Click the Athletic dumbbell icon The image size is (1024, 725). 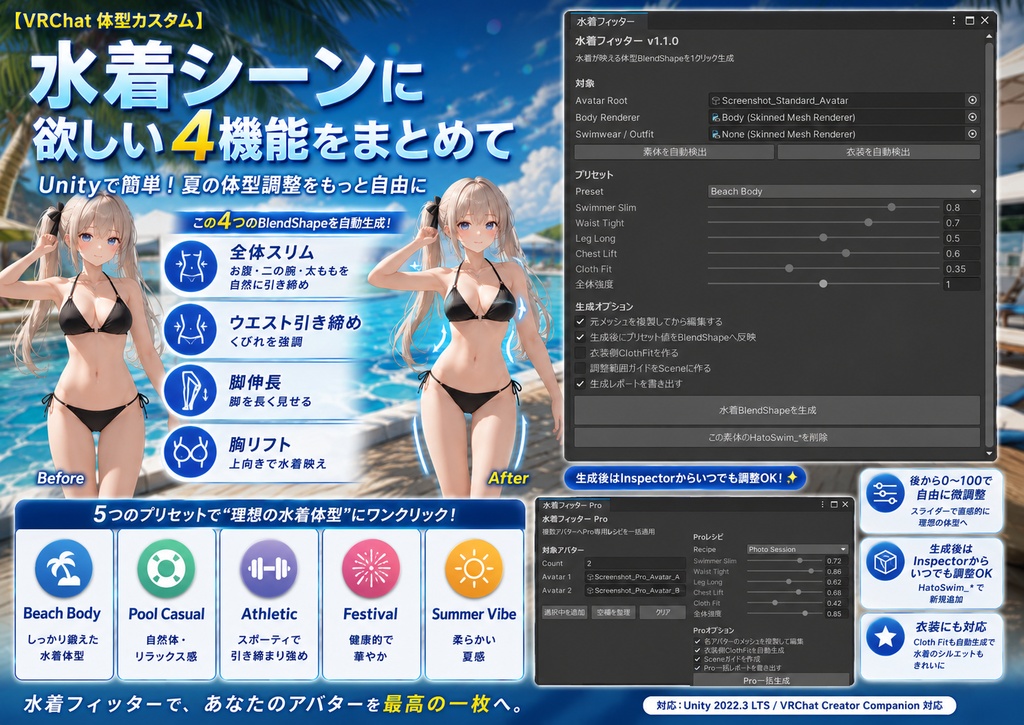[269, 568]
